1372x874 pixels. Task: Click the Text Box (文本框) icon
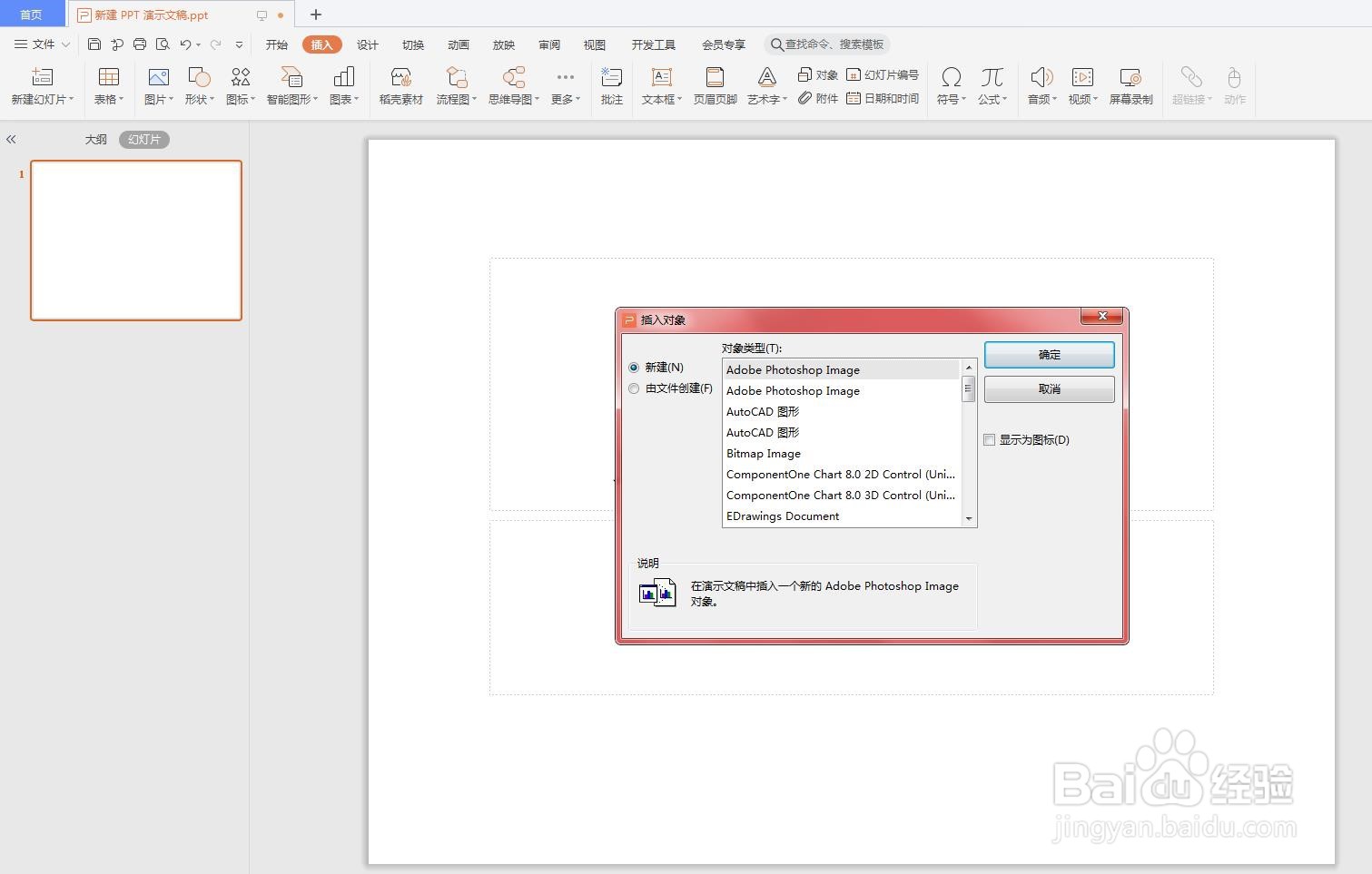pos(661,77)
